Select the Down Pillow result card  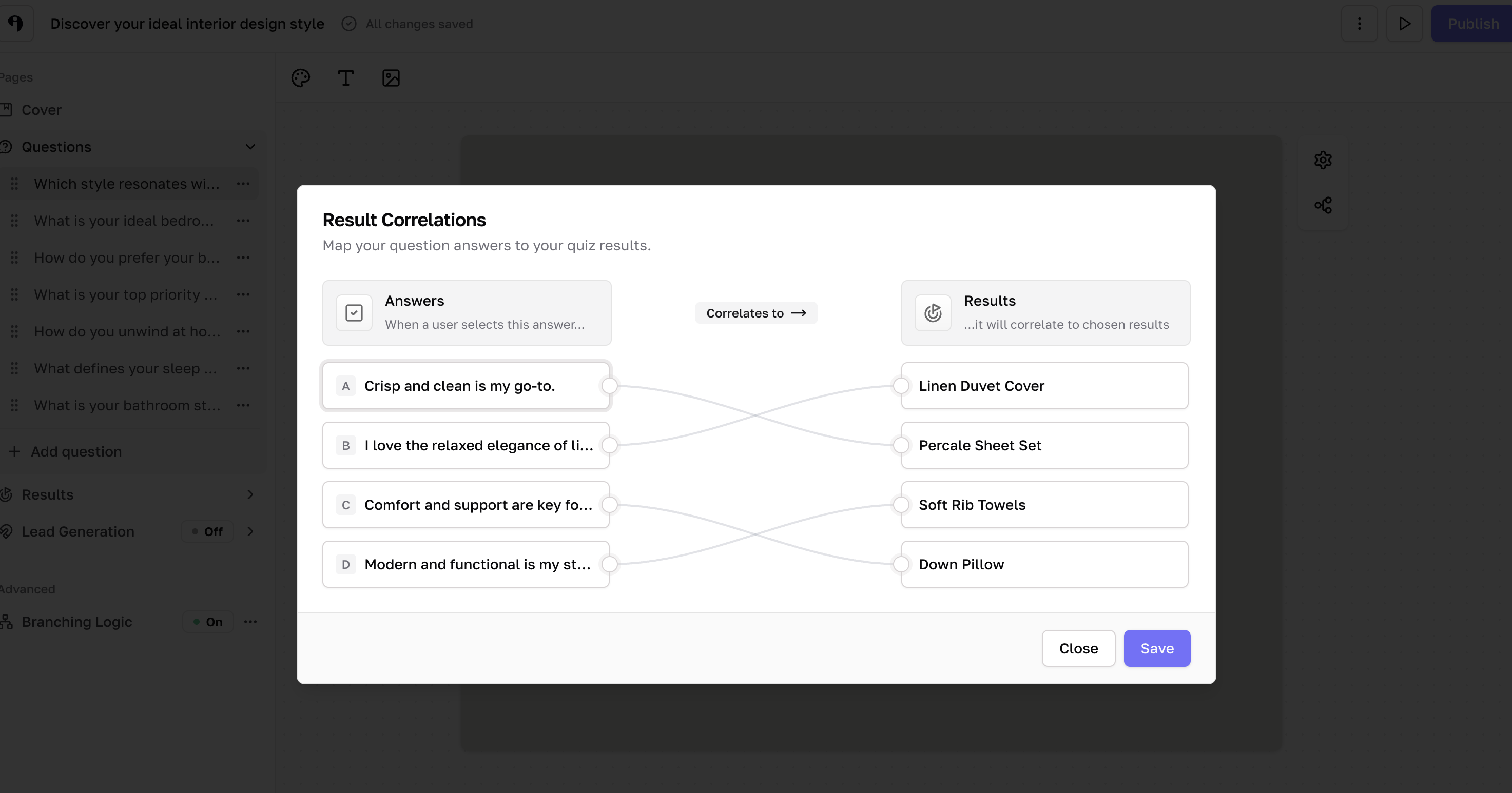coord(1044,564)
